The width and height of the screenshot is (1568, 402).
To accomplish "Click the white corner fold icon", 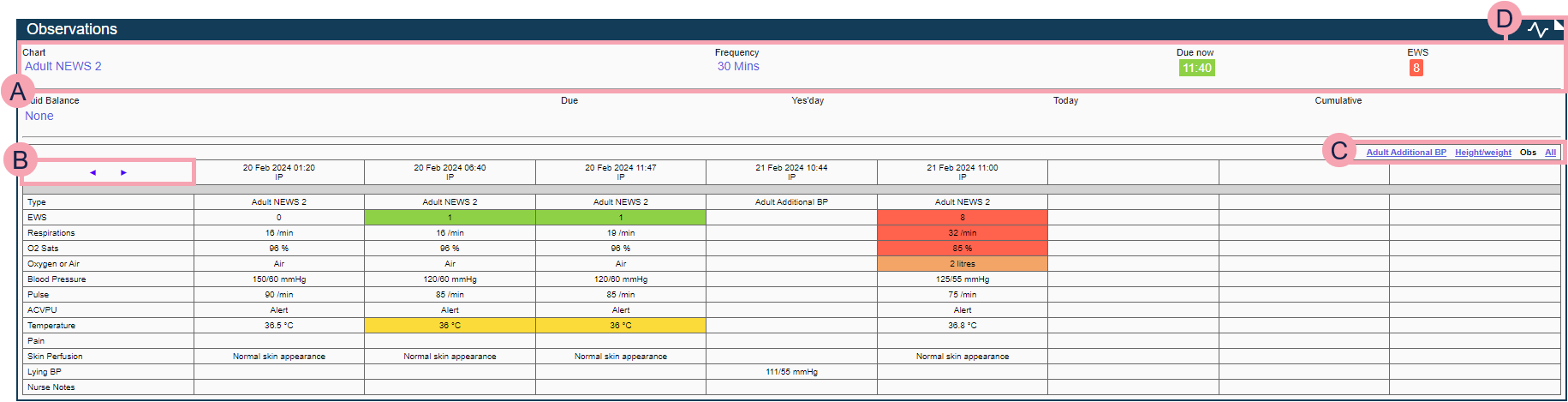I will pos(1559,24).
